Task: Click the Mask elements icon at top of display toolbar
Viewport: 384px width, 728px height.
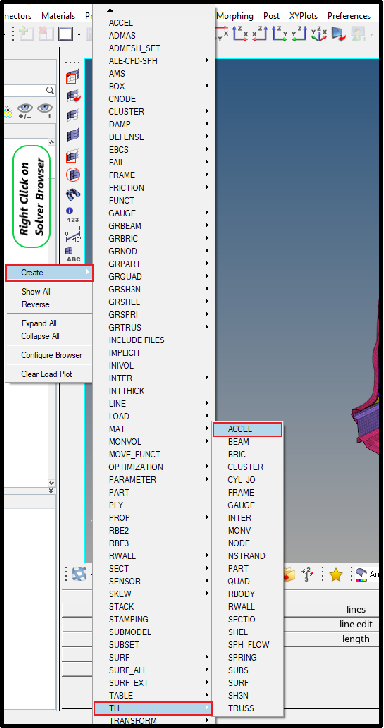Action: pyautogui.click(x=72, y=77)
